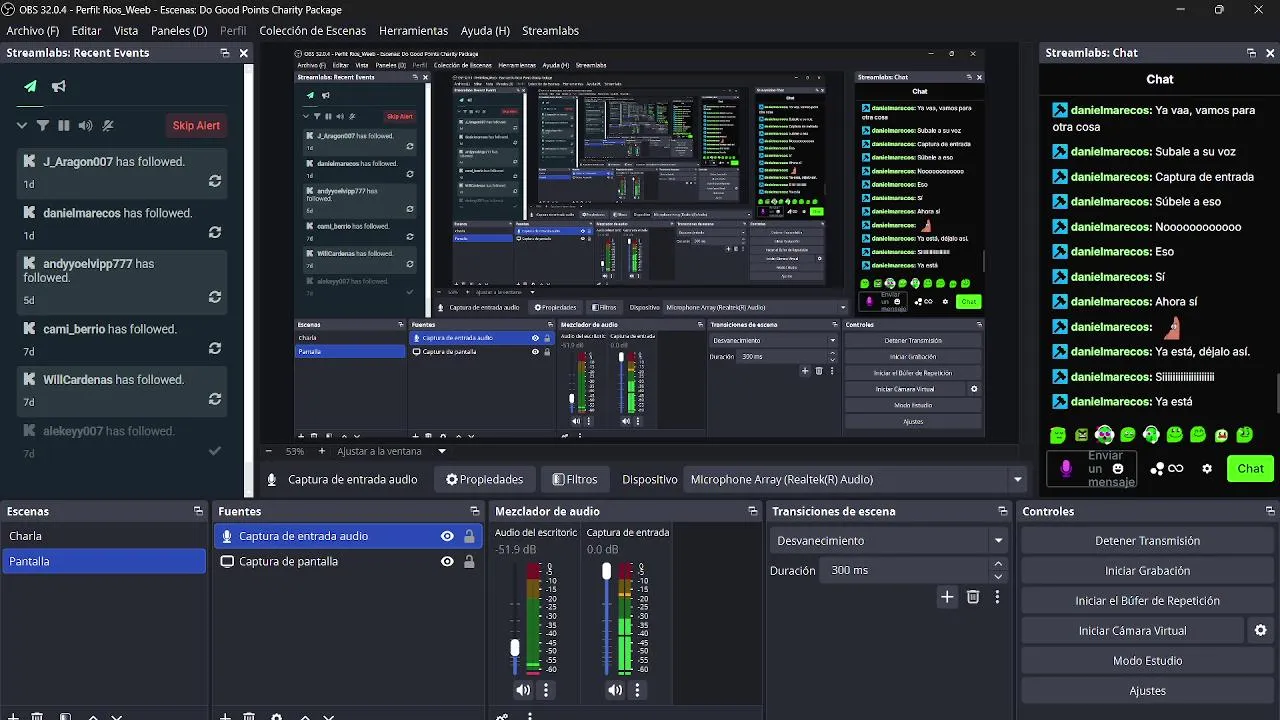The width and height of the screenshot is (1280, 720).
Task: Click Iniciar Grabación
Action: [x=1147, y=571]
